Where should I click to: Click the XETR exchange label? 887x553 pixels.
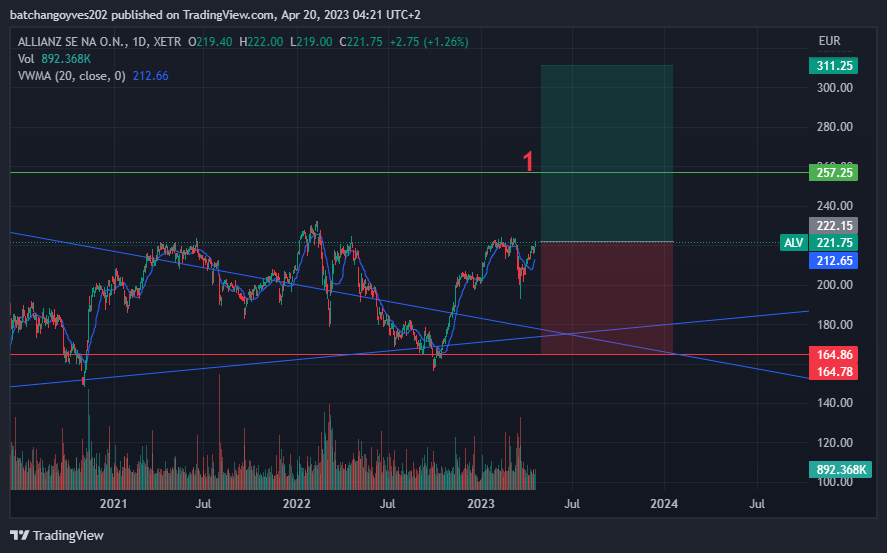pyautogui.click(x=167, y=42)
